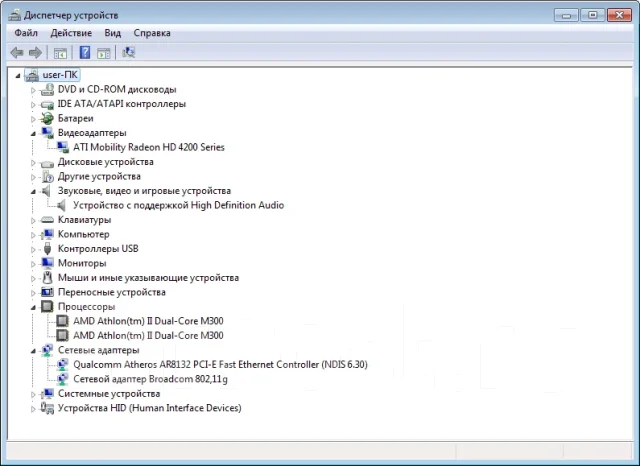This screenshot has height=466, width=640.
Task: Click the Компьютер category icon
Action: point(47,234)
